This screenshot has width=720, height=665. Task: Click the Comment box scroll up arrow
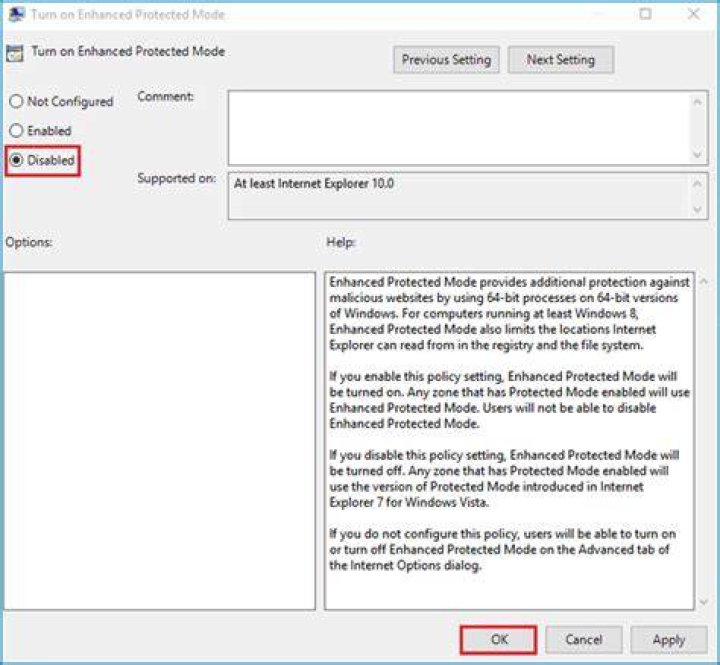(x=697, y=101)
